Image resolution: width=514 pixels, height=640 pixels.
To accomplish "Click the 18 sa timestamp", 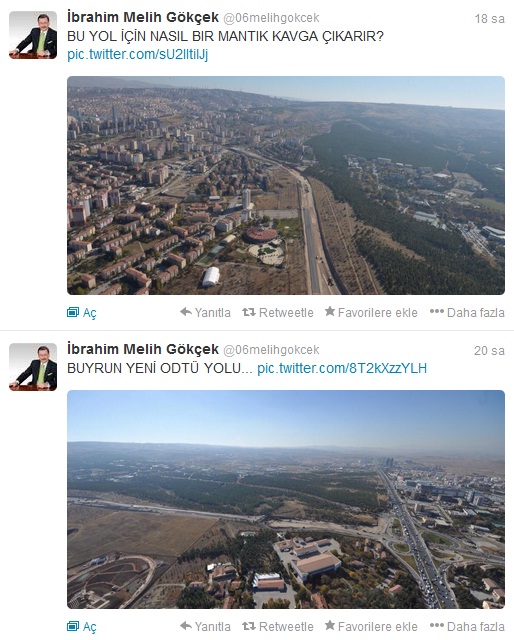I will pyautogui.click(x=490, y=19).
